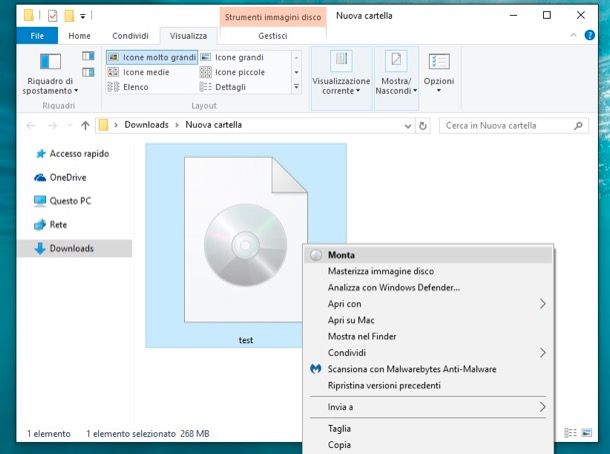Select Icone piccole layout
This screenshot has width=610, height=454.
(232, 72)
